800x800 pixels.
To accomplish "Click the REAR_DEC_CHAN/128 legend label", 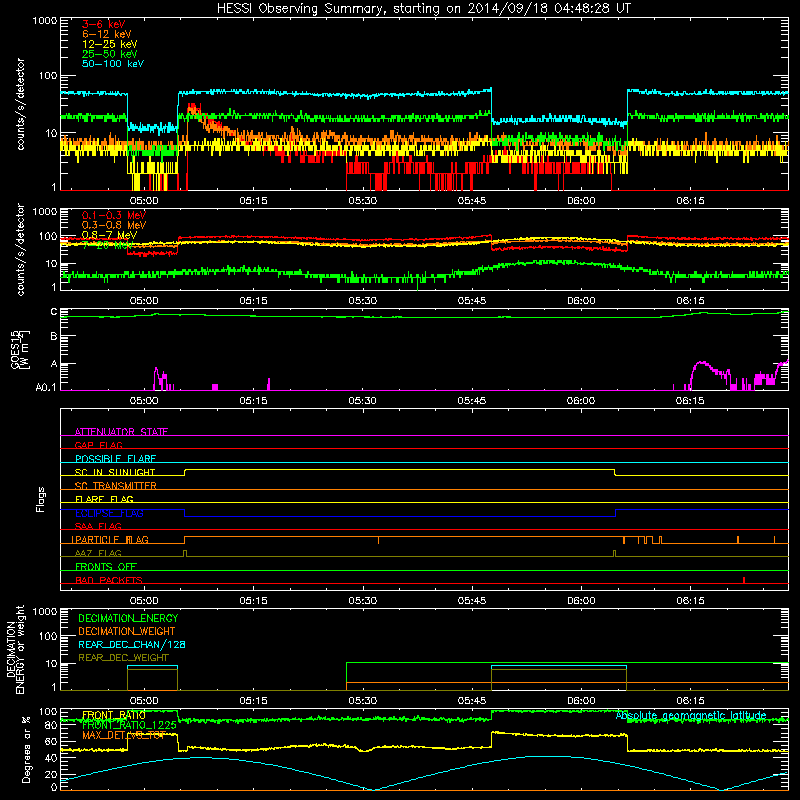I will pos(132,644).
